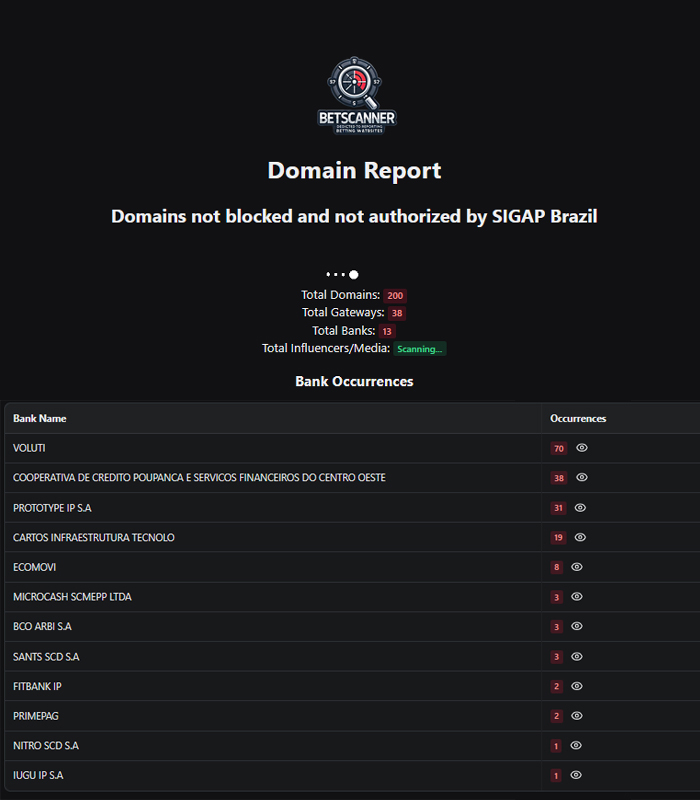Select the BCO ARBI S.A name
This screenshot has height=800, width=700.
click(42, 627)
